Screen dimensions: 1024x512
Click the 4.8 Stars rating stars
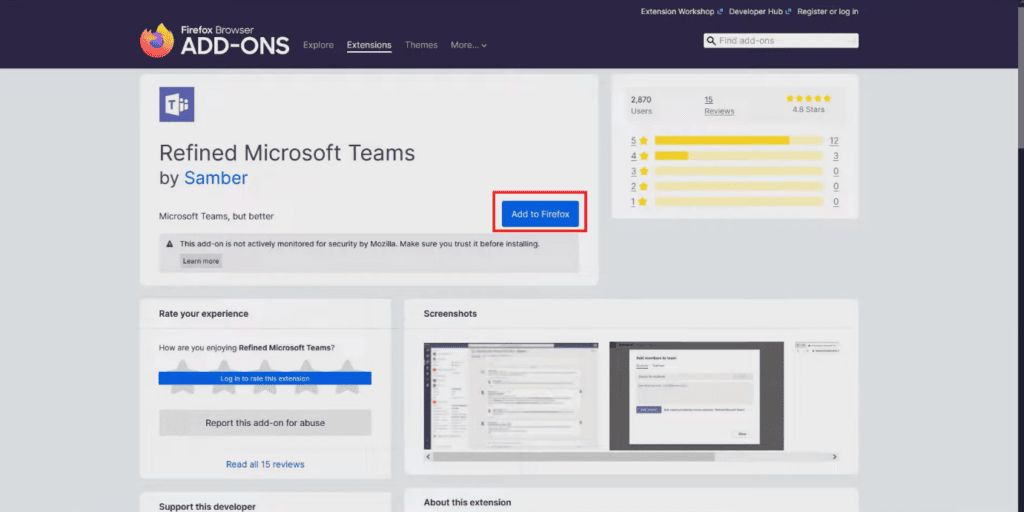click(808, 99)
